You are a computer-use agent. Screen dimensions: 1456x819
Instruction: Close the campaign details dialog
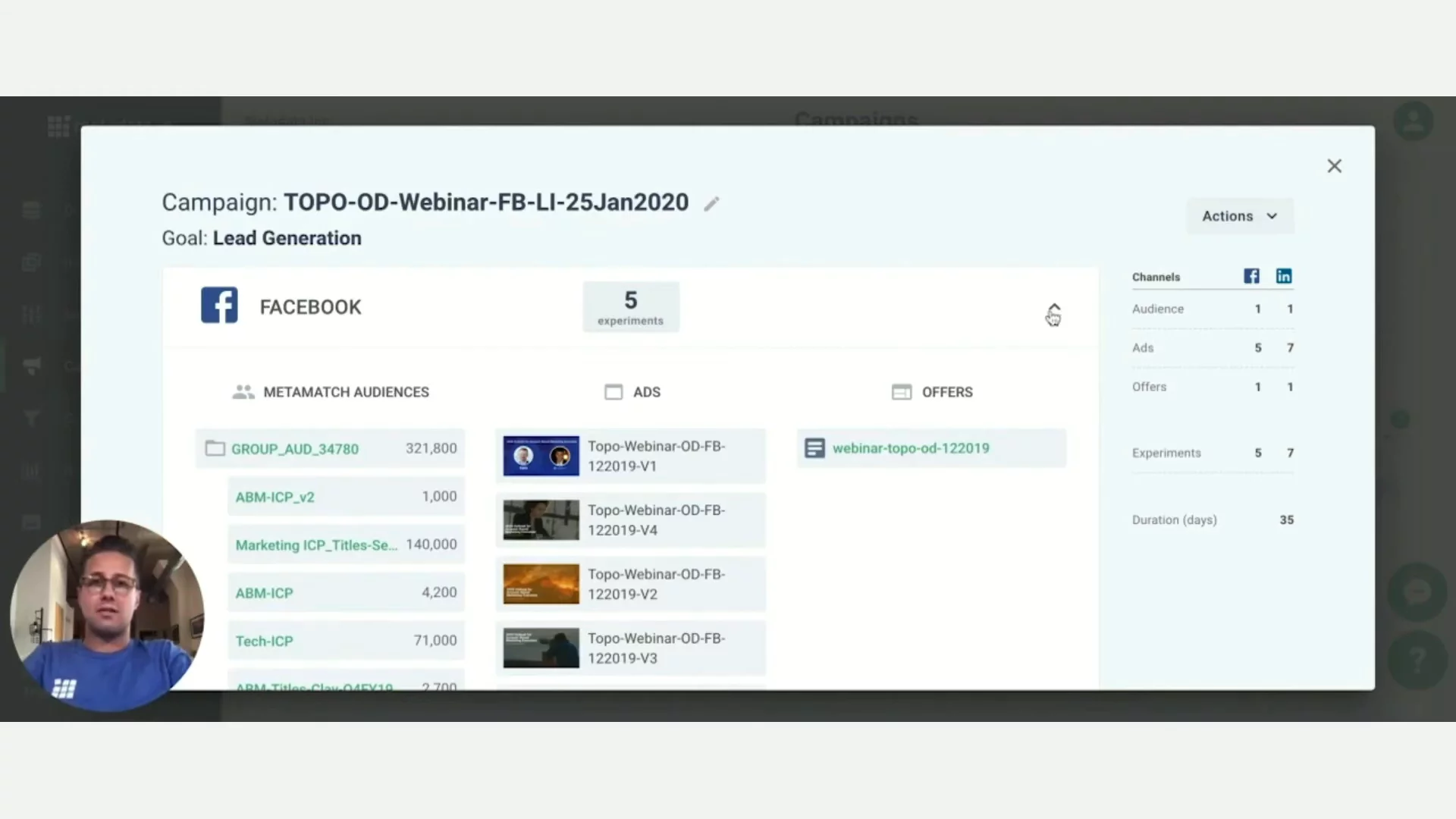click(1334, 166)
